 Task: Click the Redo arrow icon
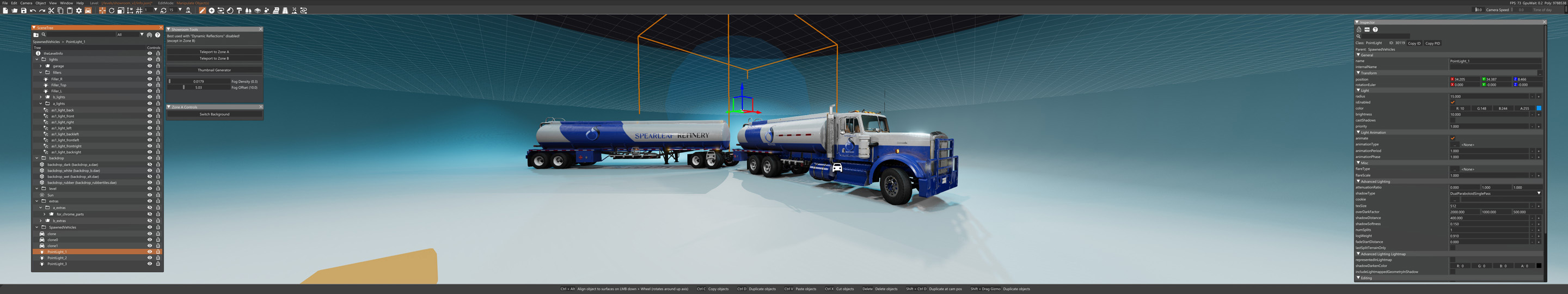pos(42,10)
